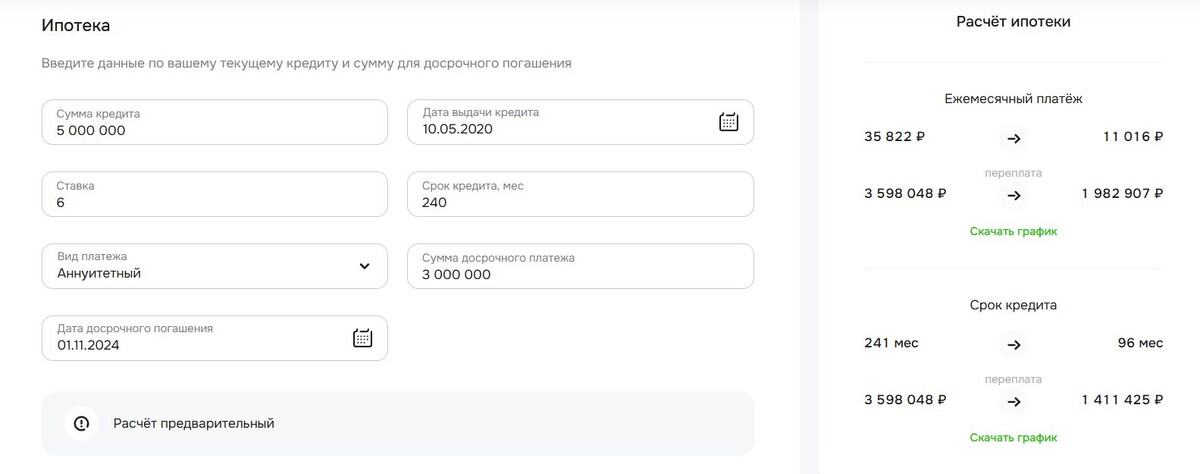Edit the Ставка field showing 6
This screenshot has width=1200, height=474.
pos(214,194)
